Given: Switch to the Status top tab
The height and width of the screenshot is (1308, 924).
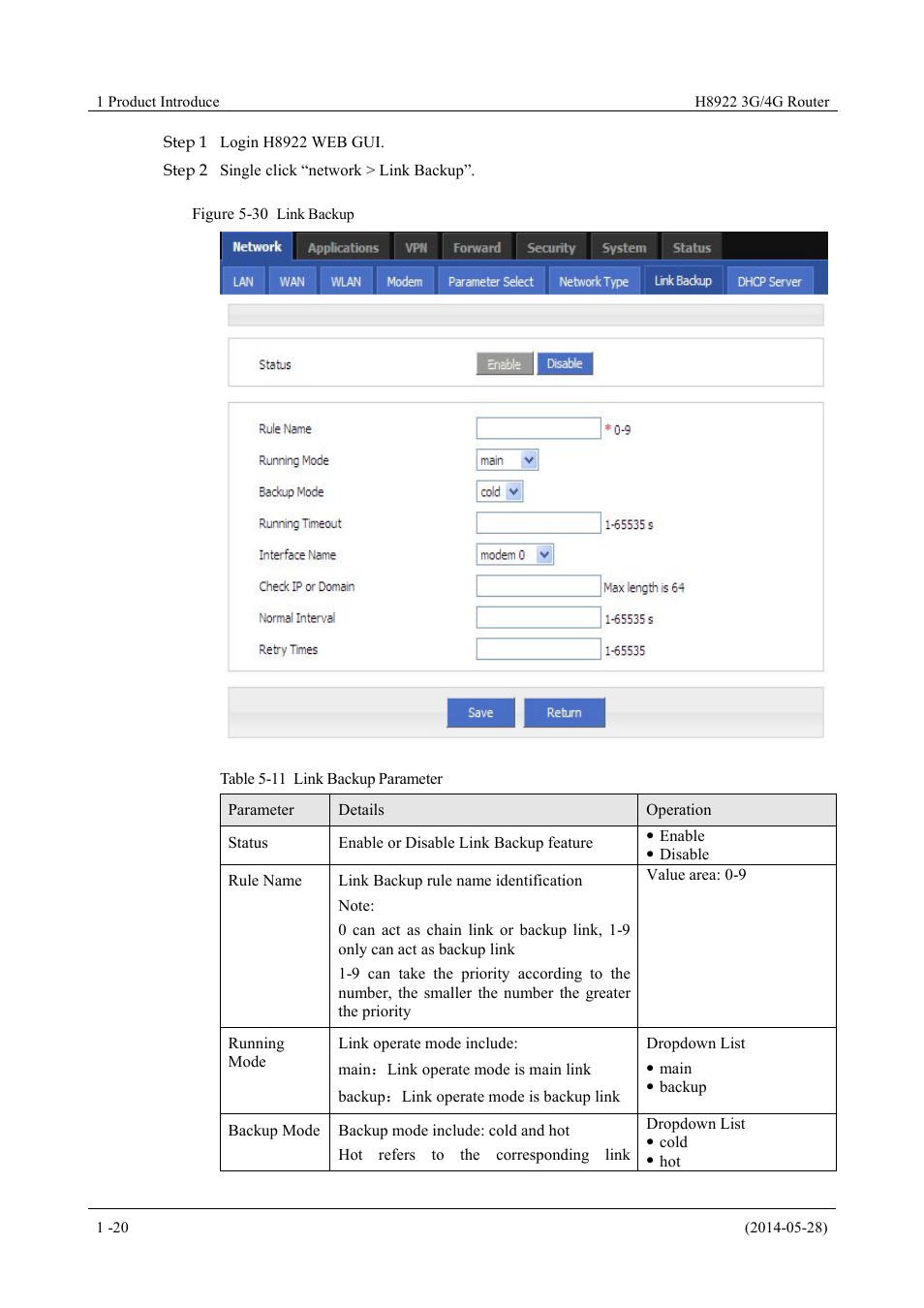Looking at the screenshot, I should click(692, 248).
